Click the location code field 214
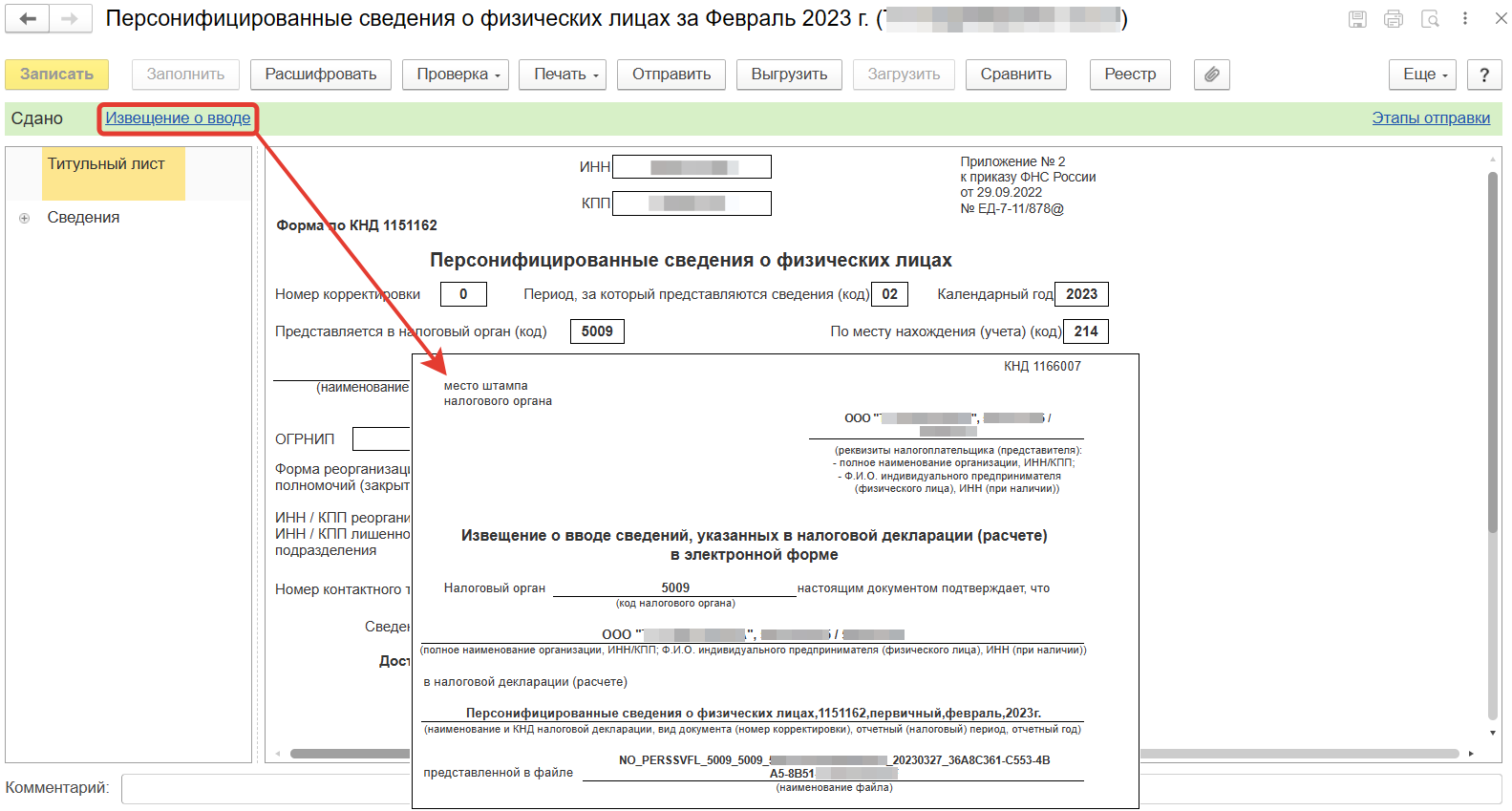Screen dimensions: 1512x811 click(1086, 331)
